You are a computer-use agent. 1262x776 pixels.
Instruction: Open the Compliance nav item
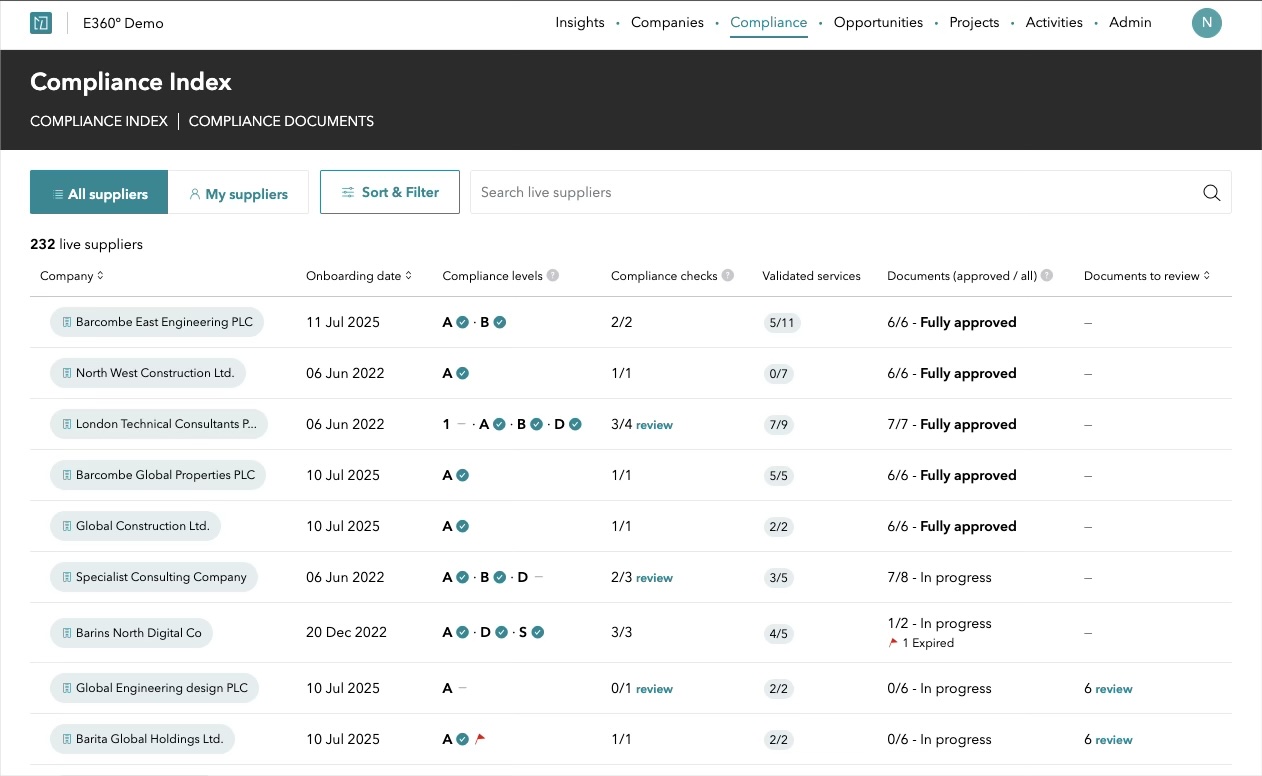[x=769, y=22]
